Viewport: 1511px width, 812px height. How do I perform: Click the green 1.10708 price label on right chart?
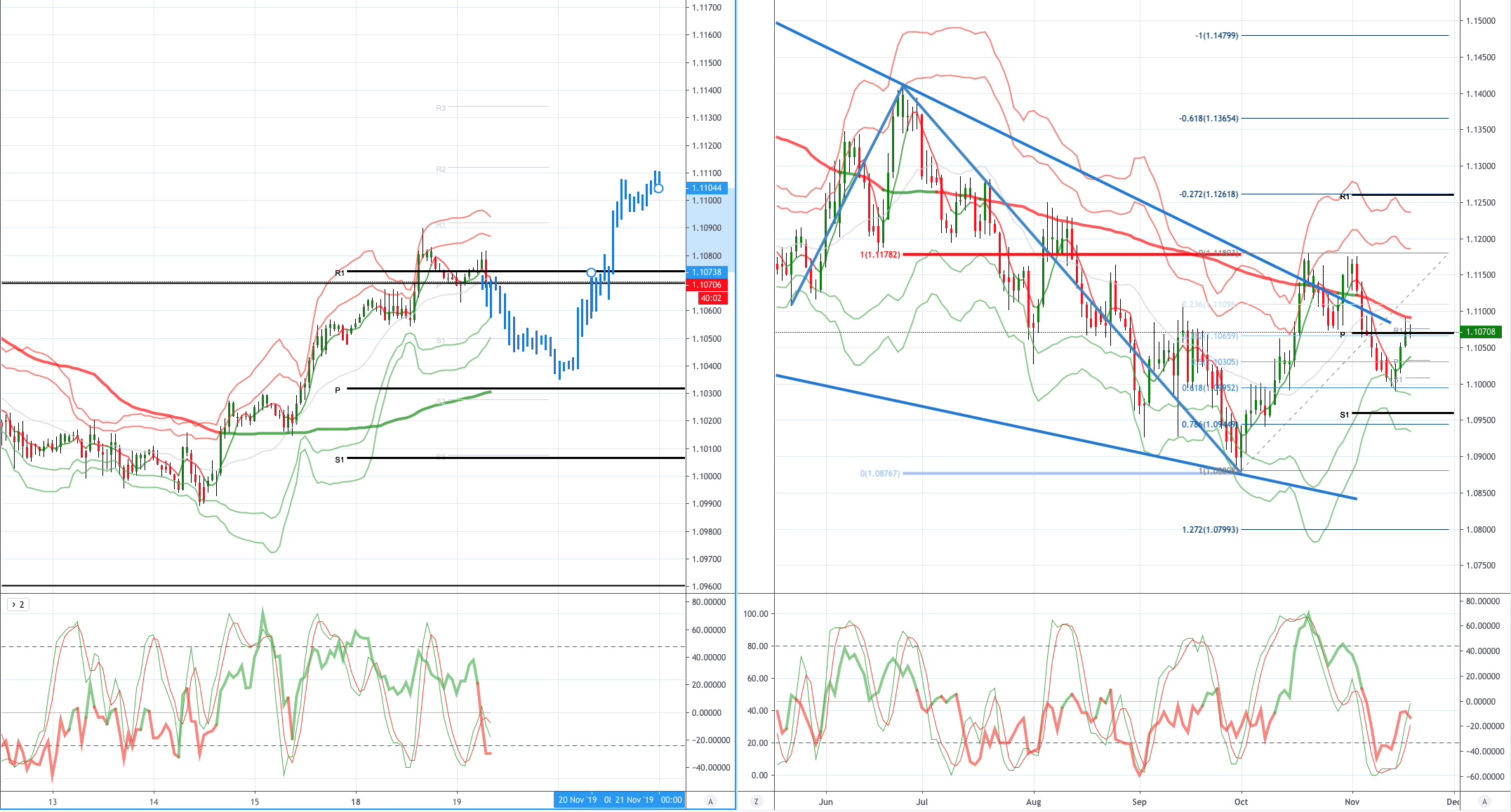[1481, 332]
